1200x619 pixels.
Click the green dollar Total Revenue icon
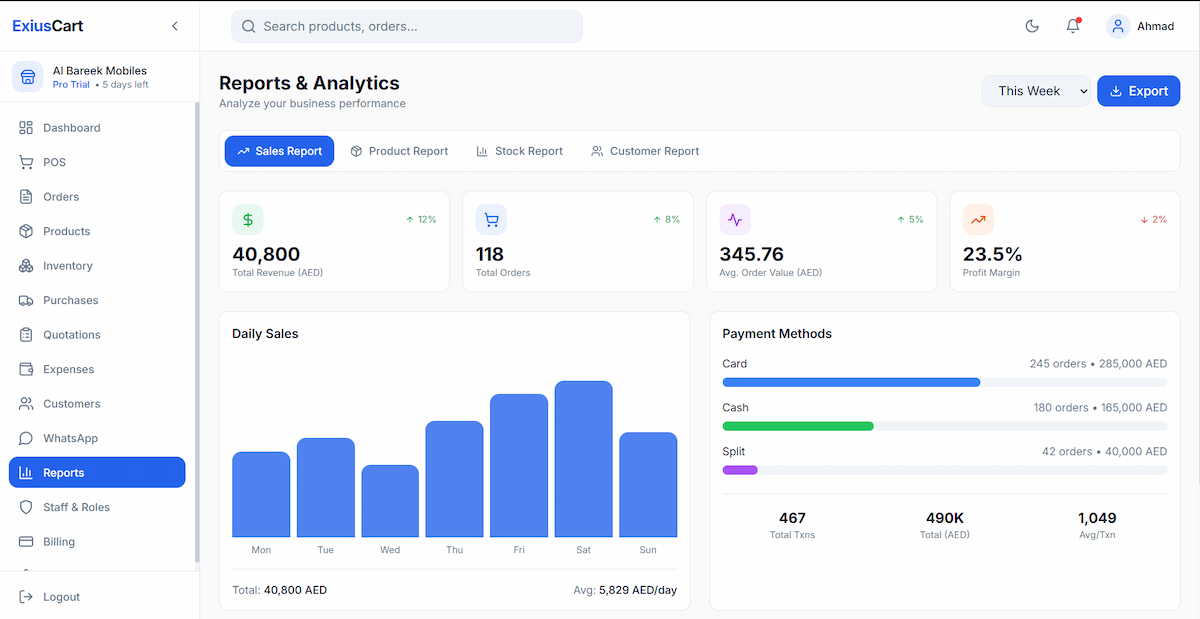(248, 220)
